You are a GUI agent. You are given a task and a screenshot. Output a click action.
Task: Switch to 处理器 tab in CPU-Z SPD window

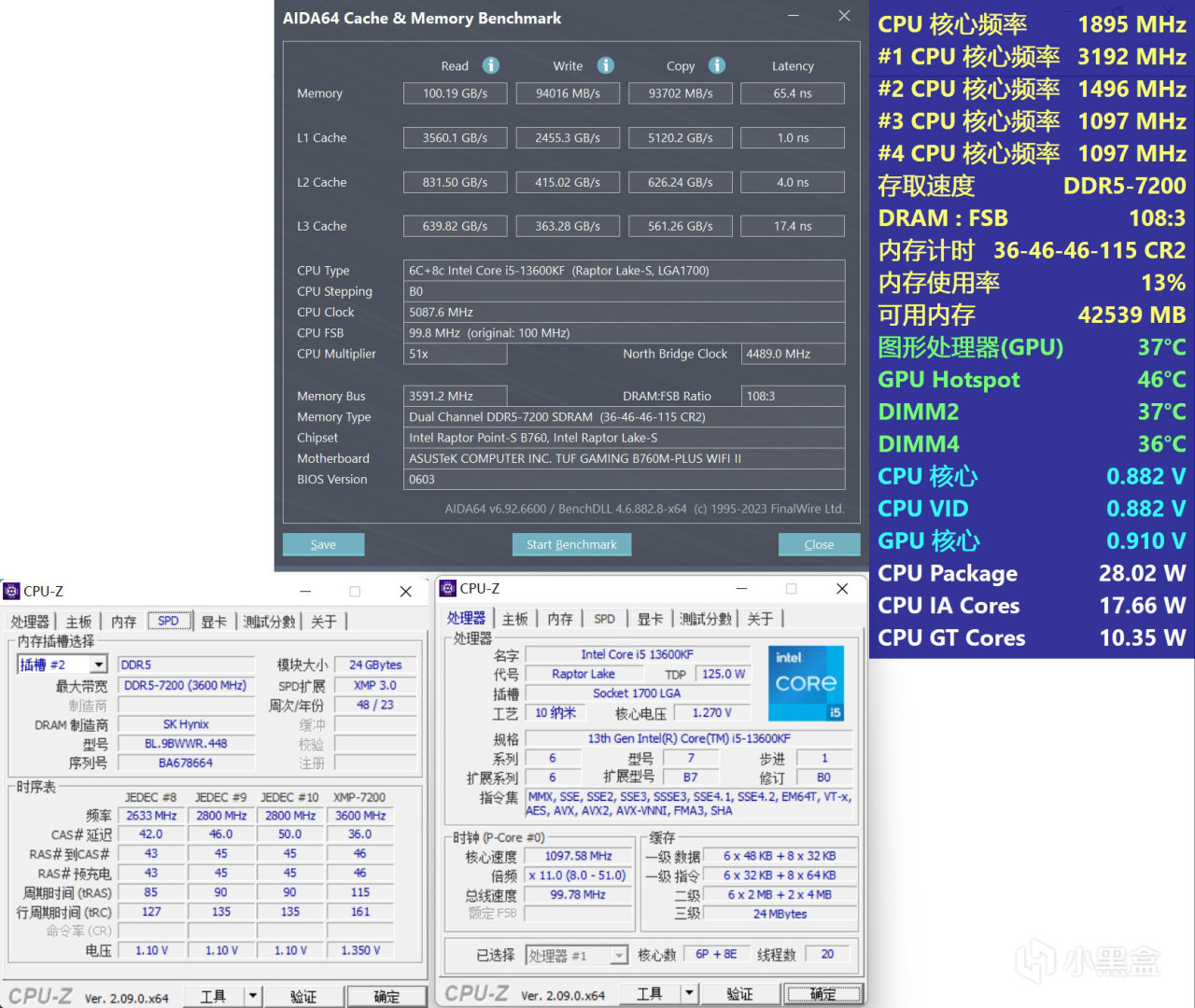(x=30, y=622)
